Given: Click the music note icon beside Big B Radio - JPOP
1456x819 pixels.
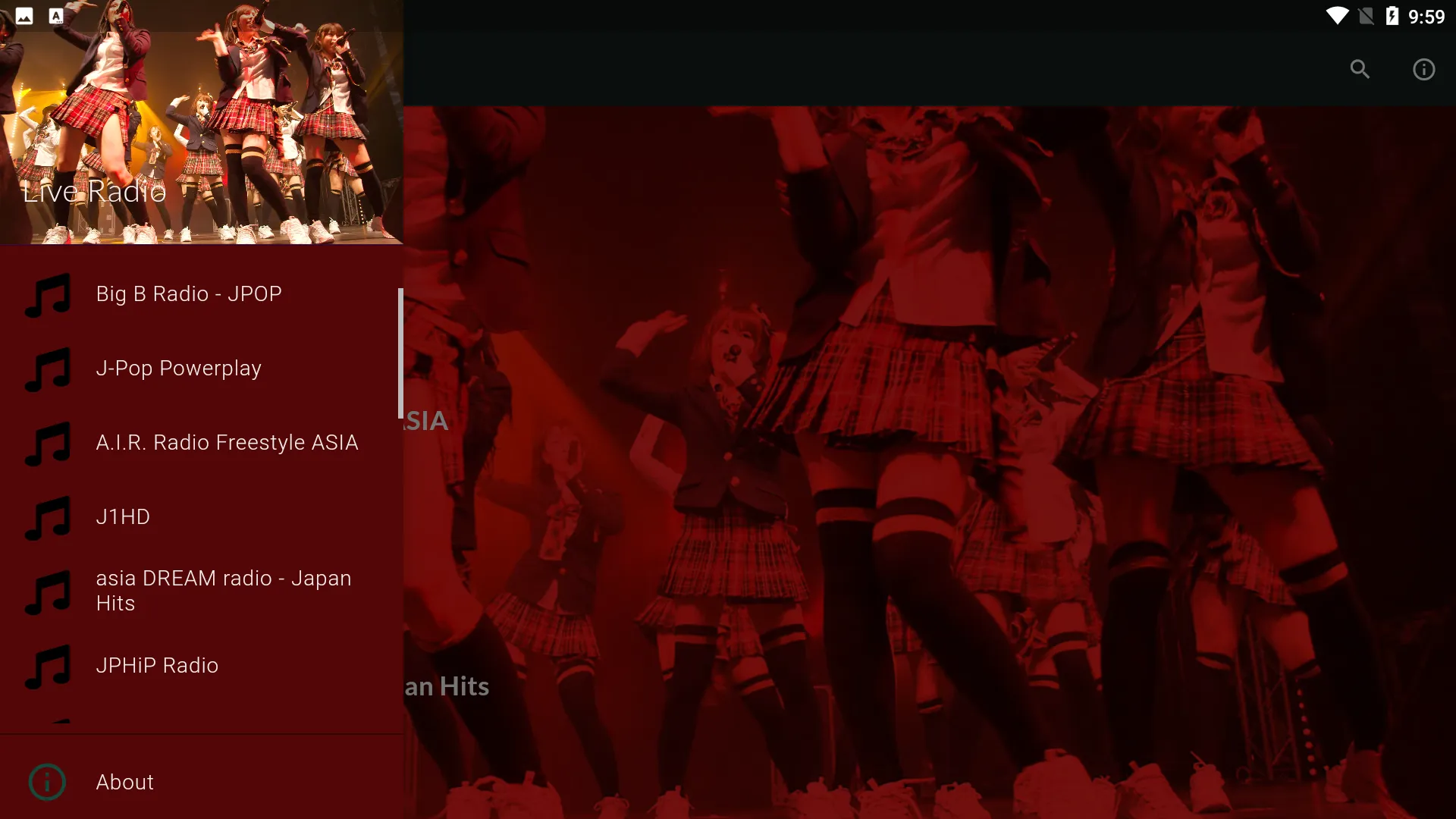Looking at the screenshot, I should [47, 294].
